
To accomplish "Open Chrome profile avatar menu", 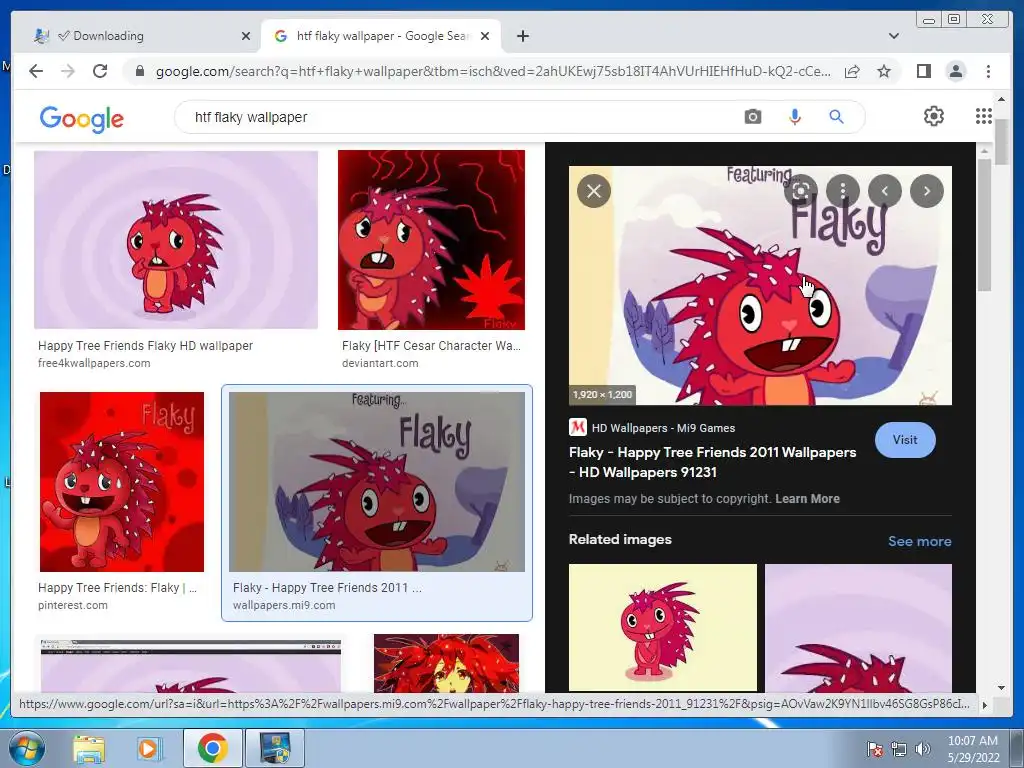I will coord(955,71).
